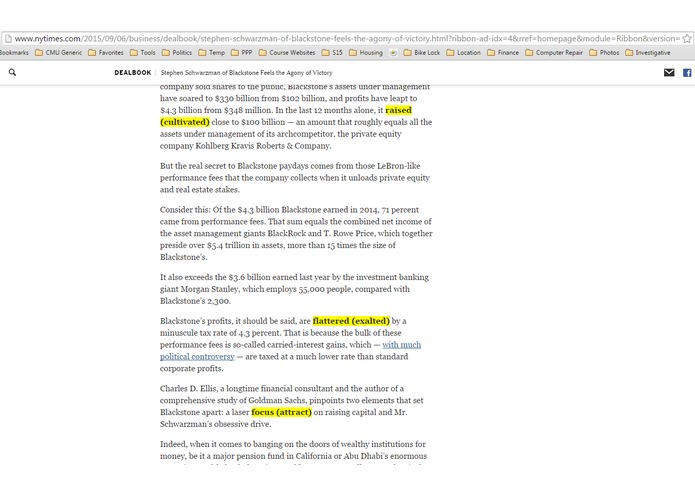
Task: Click 'Goldman Sachs' in the article
Action: 277,401
